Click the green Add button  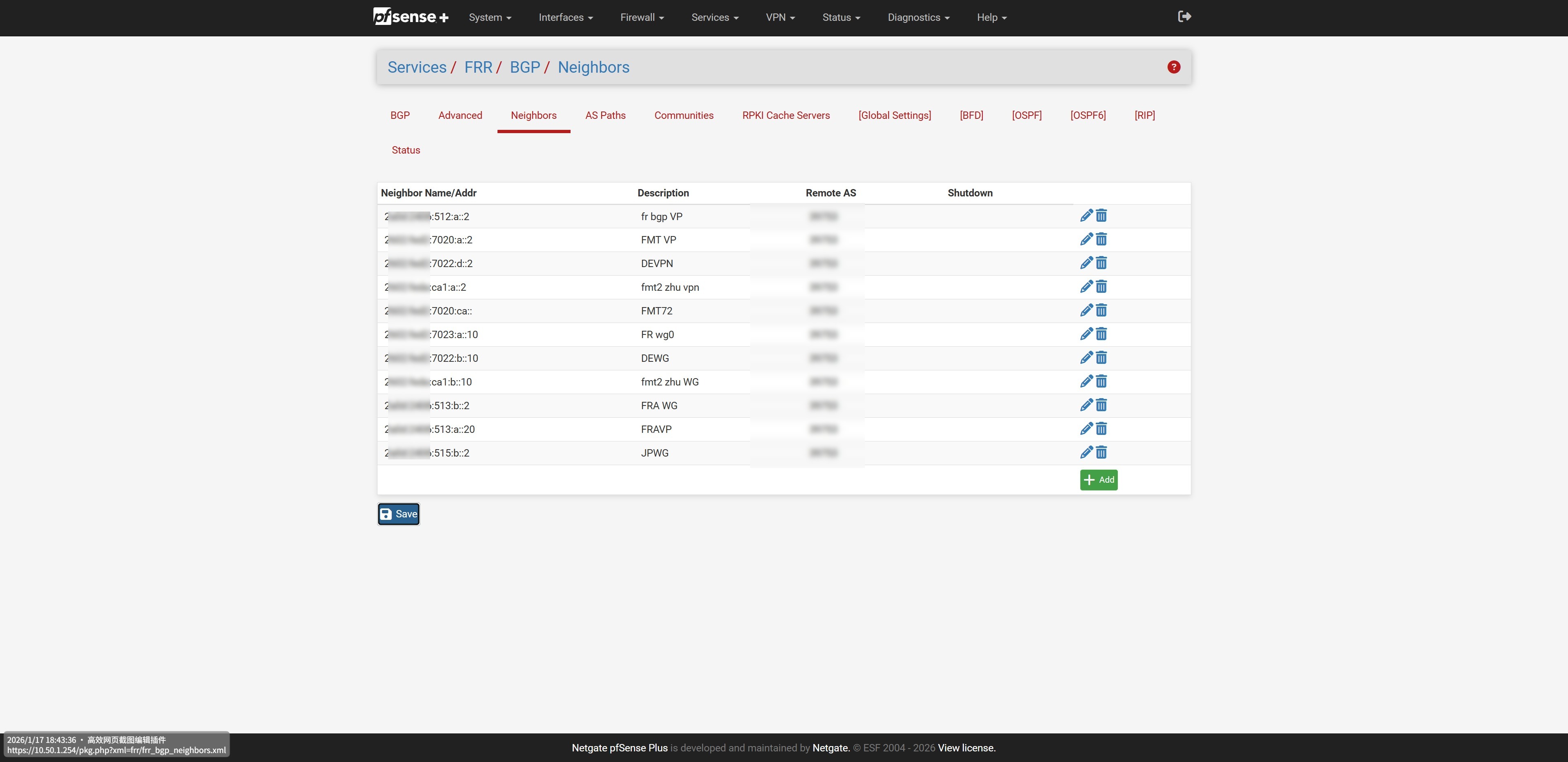[1098, 480]
